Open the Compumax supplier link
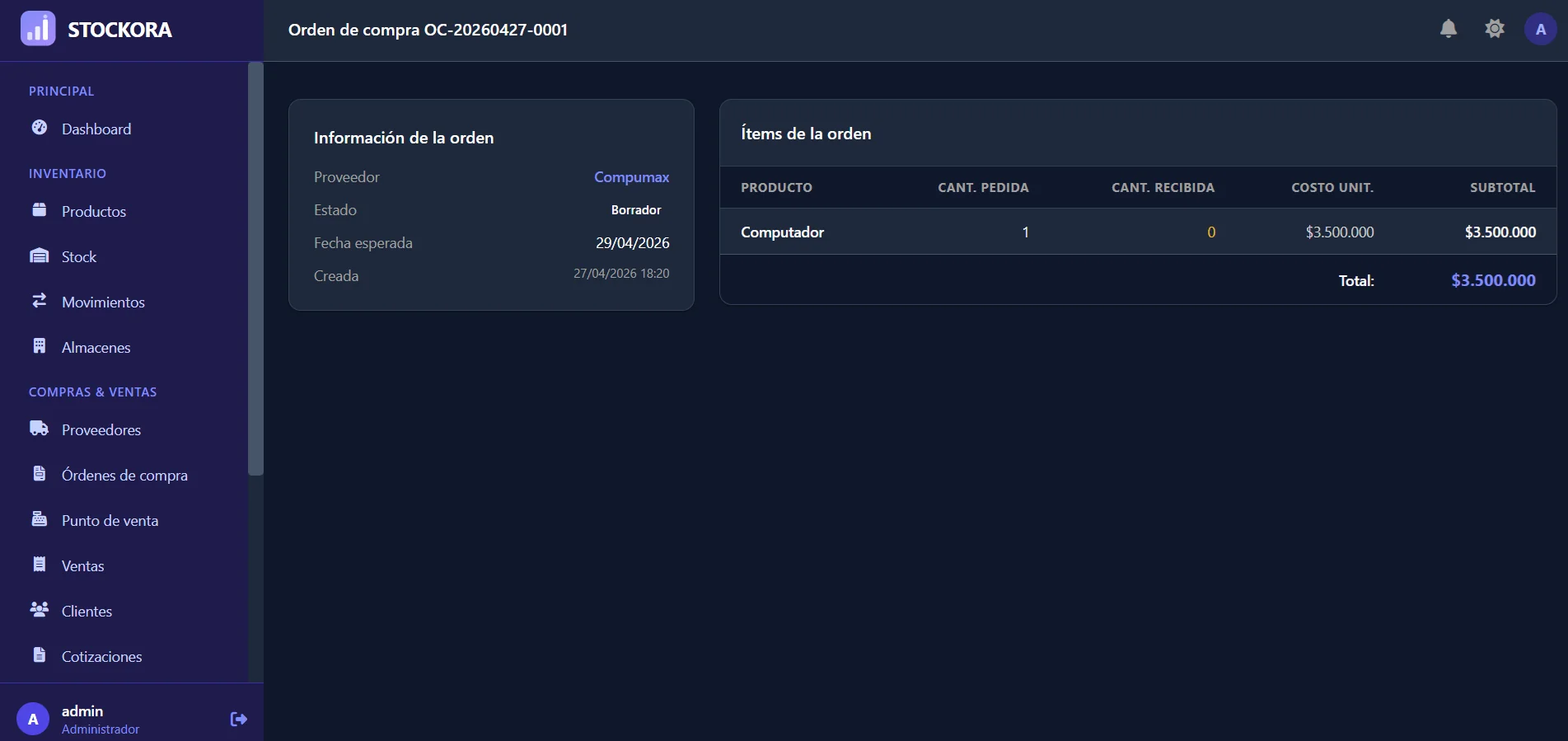Screen dimensions: 1568x741 (x=631, y=177)
